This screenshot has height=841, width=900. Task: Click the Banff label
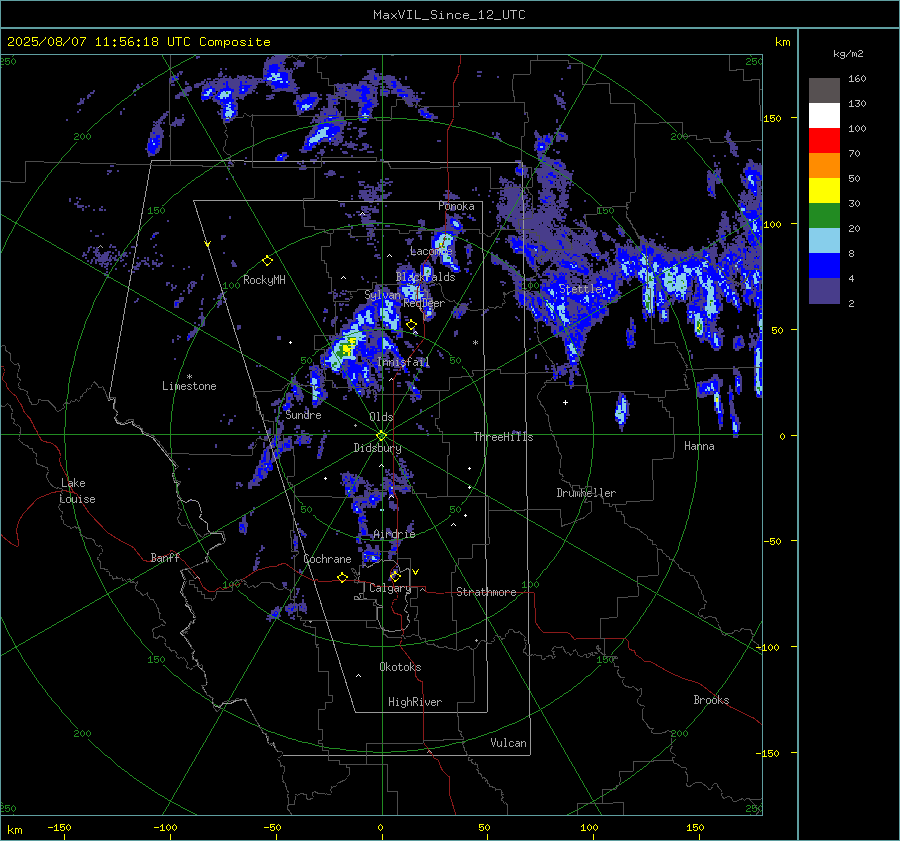165,557
